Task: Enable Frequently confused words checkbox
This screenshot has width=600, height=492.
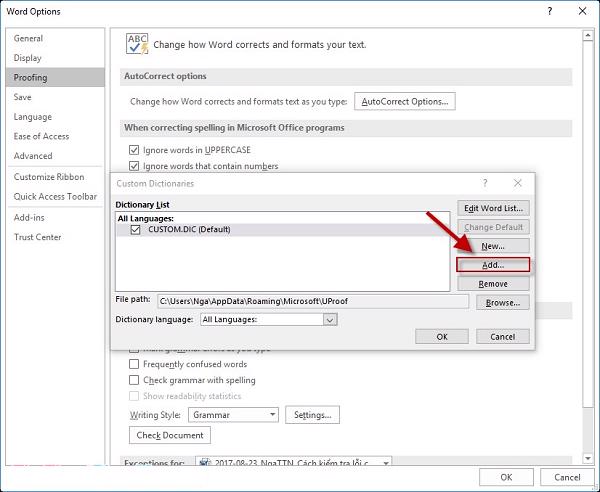Action: pos(135,364)
